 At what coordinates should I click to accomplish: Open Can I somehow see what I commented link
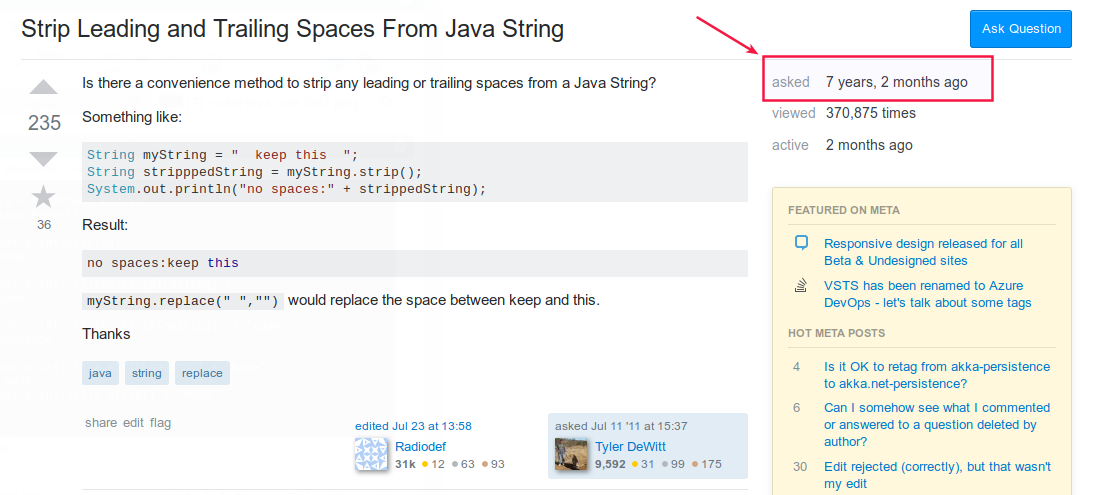click(937, 425)
